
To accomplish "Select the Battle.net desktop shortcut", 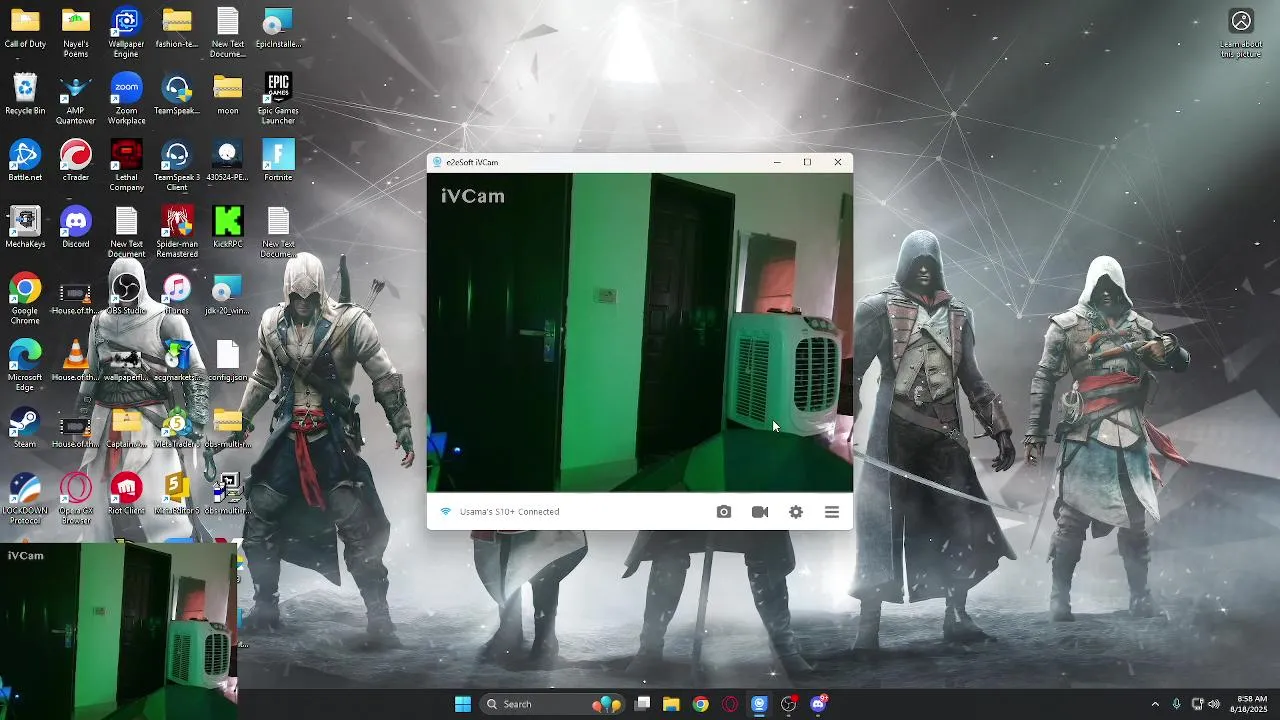I will pos(25,162).
